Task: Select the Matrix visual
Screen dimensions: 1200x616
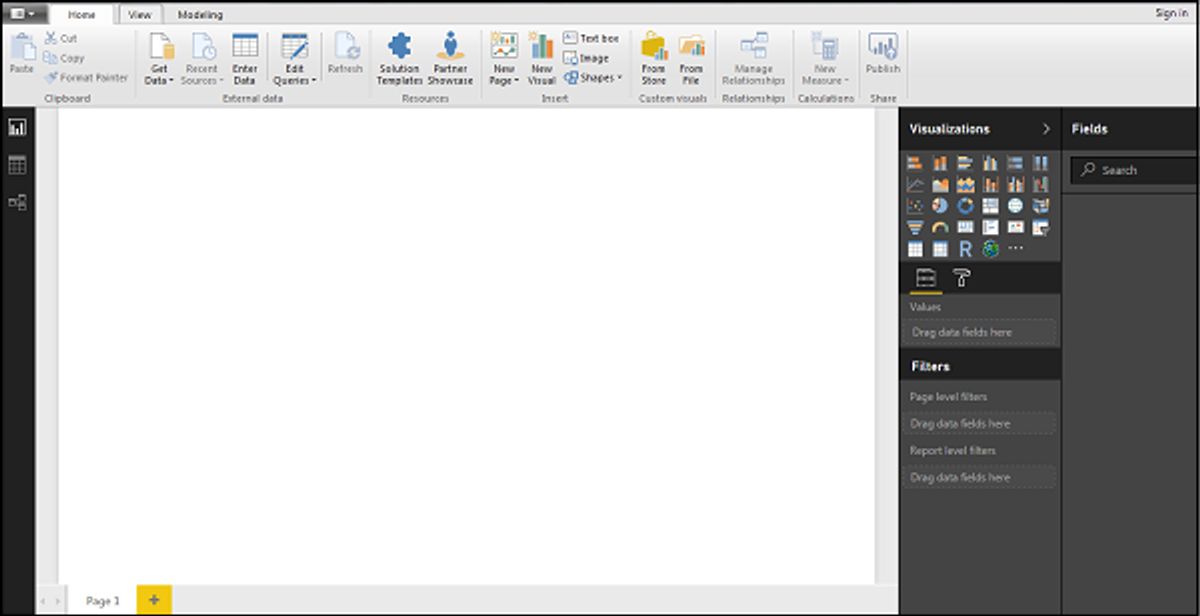Action: pos(940,249)
